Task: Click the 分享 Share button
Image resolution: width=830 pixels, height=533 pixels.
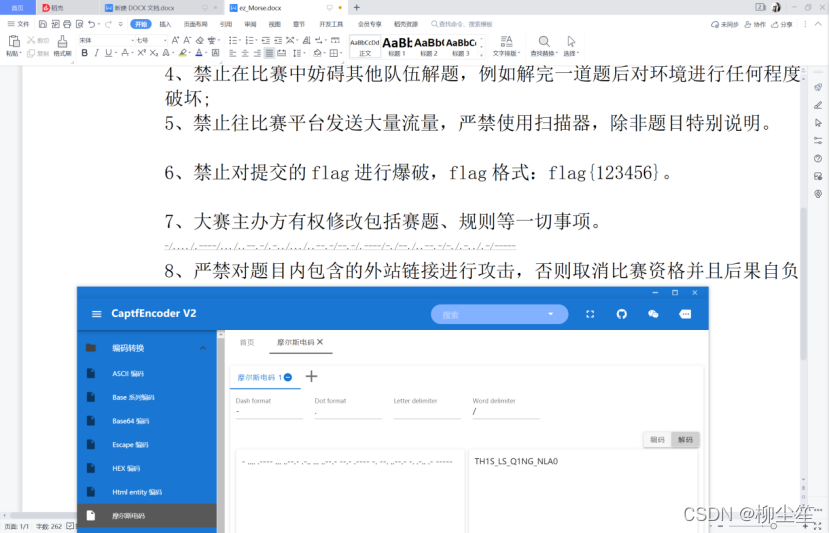Action: click(782, 24)
